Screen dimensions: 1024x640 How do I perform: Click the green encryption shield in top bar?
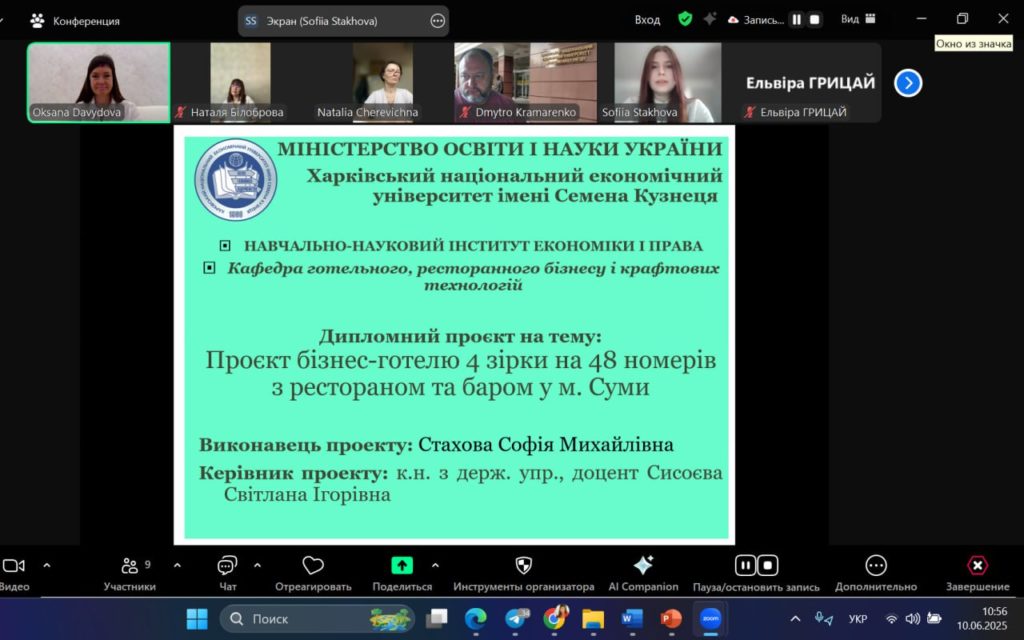click(685, 19)
